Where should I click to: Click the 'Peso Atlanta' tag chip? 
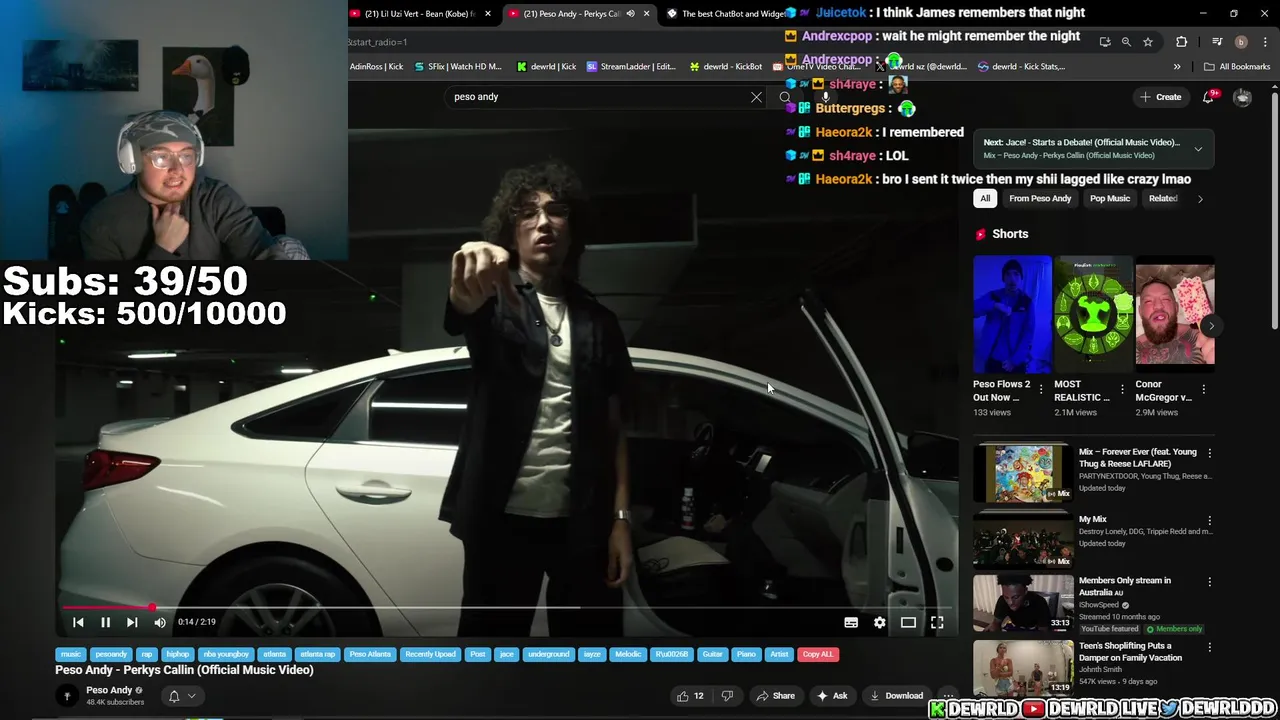click(370, 654)
